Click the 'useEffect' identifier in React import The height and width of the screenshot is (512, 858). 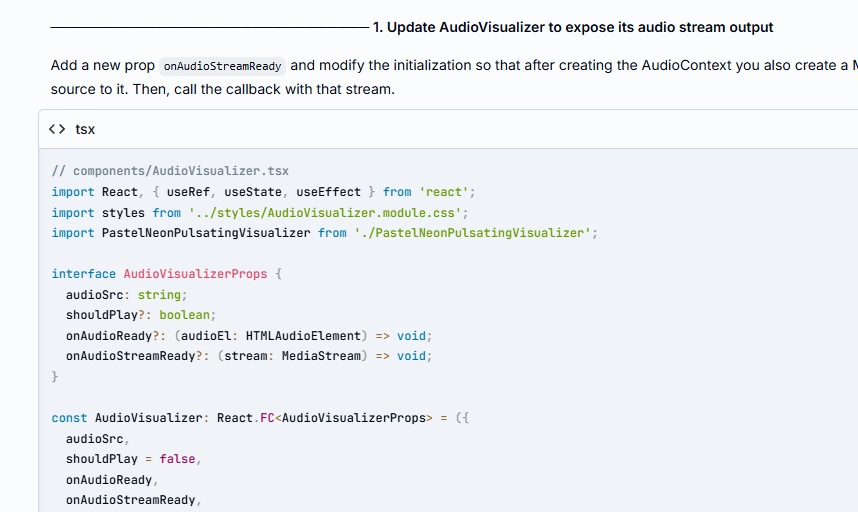pyautogui.click(x=328, y=192)
